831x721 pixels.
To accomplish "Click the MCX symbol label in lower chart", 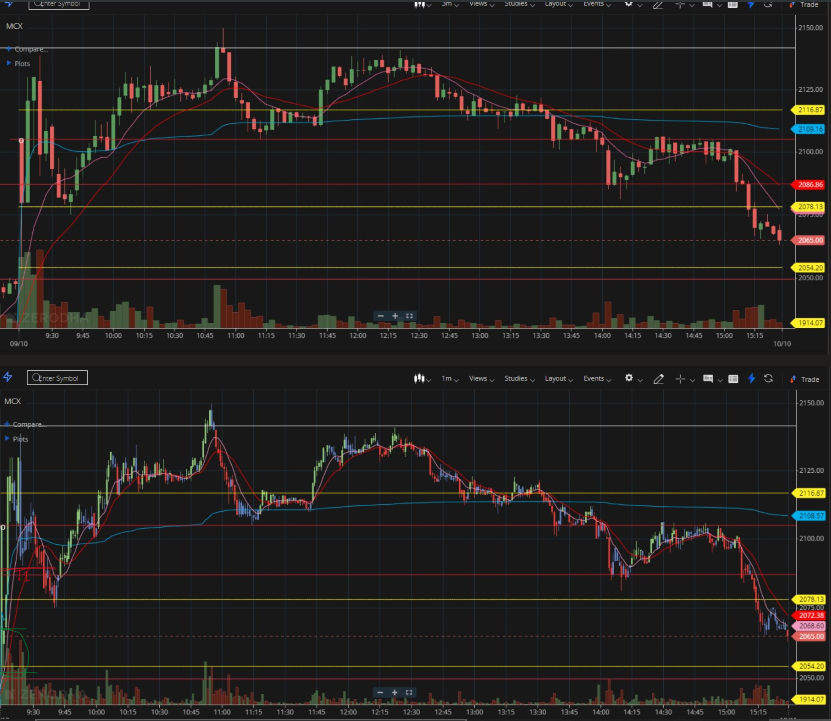I will 13,401.
